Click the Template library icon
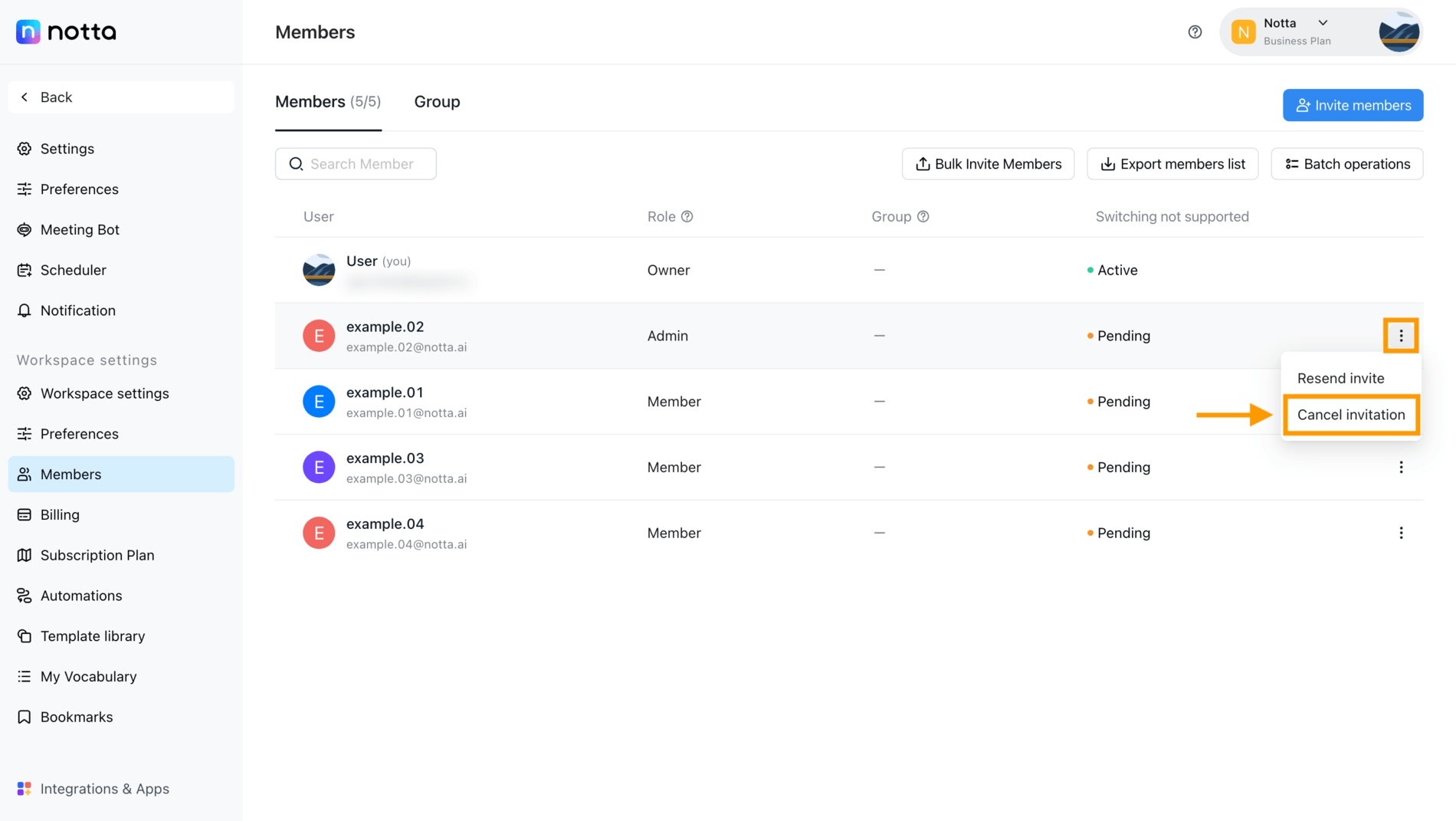Screen dimensions: 1456x821 25,636
